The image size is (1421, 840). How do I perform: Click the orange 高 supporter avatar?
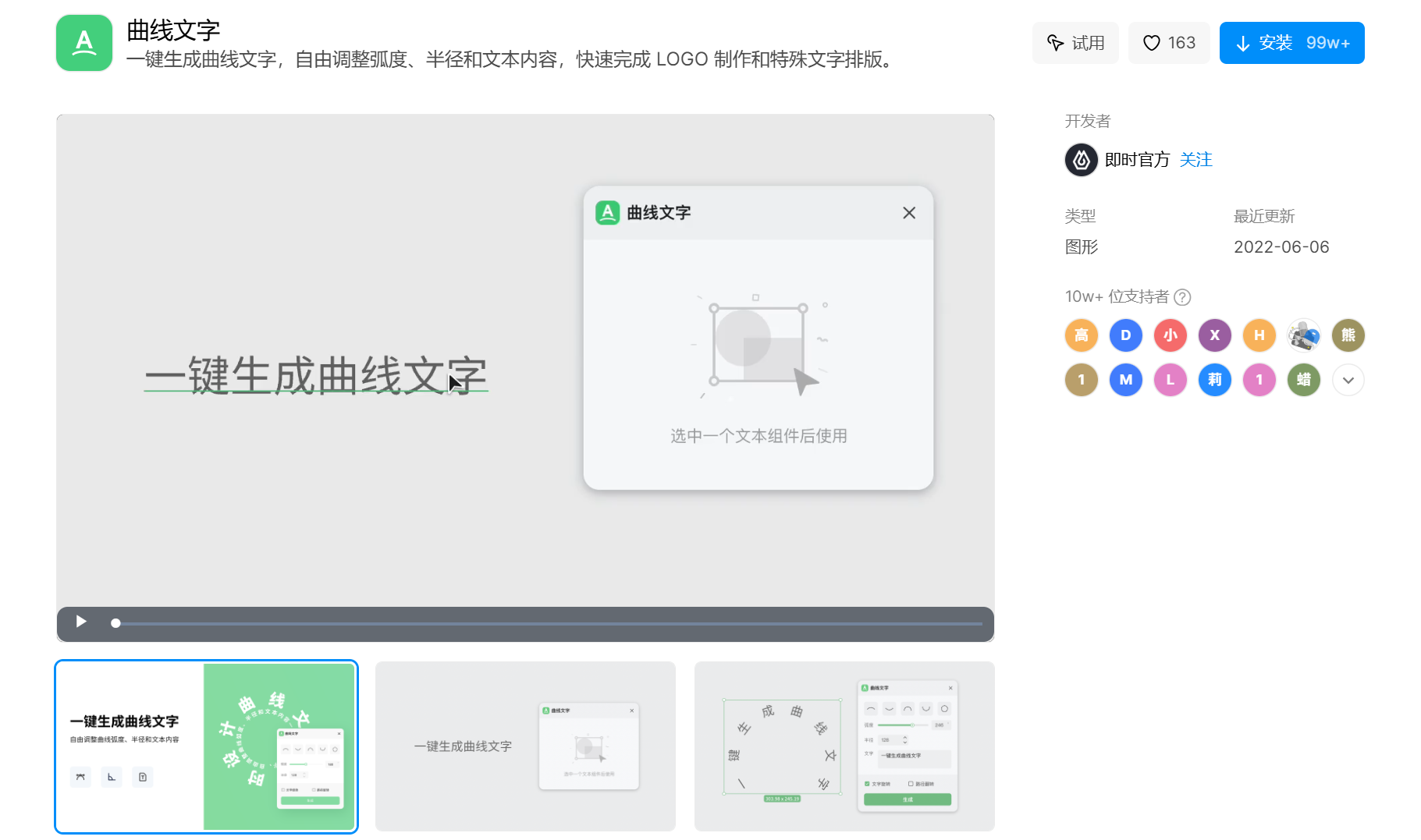pyautogui.click(x=1081, y=335)
